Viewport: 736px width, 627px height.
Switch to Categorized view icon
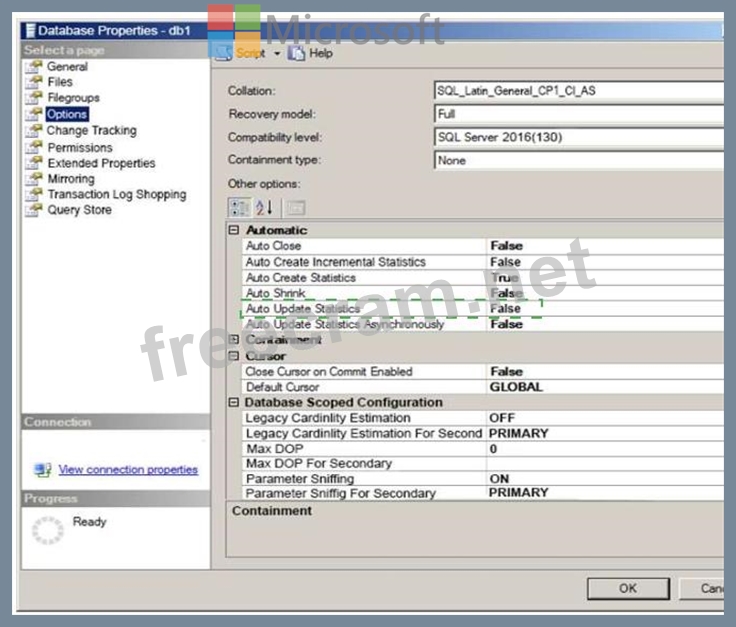239,207
